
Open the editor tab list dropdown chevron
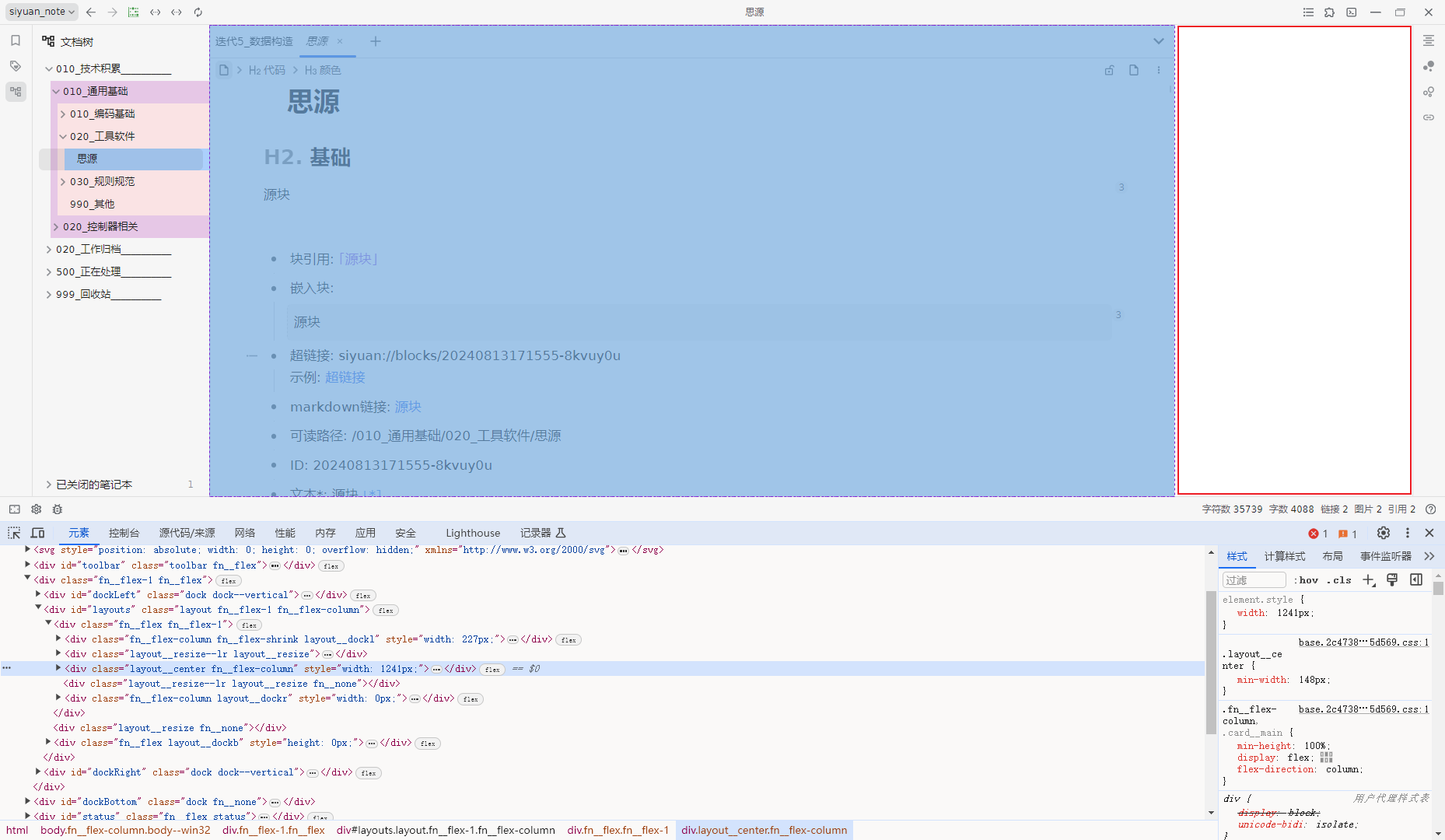pos(1159,41)
